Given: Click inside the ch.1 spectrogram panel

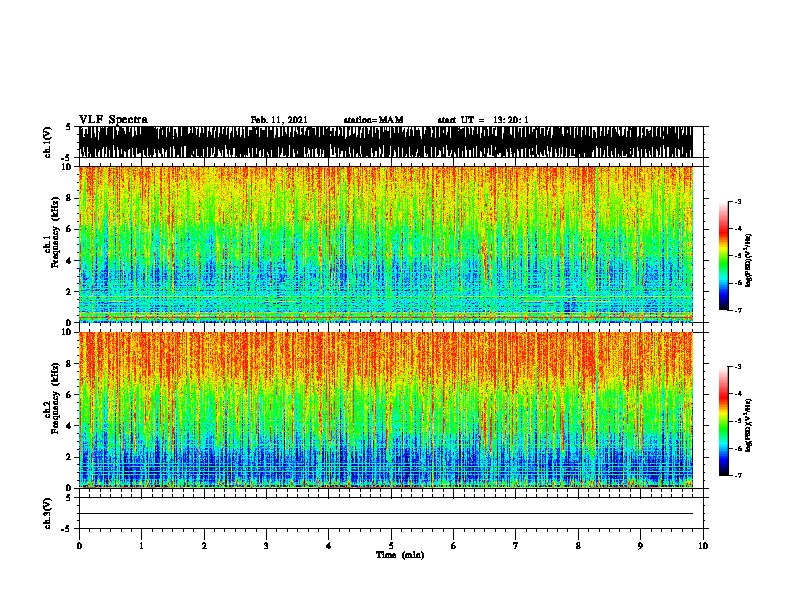Looking at the screenshot, I should [386, 244].
